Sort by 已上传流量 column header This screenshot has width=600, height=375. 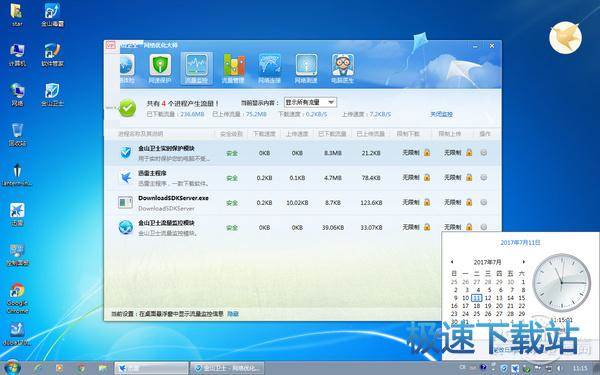(370, 134)
